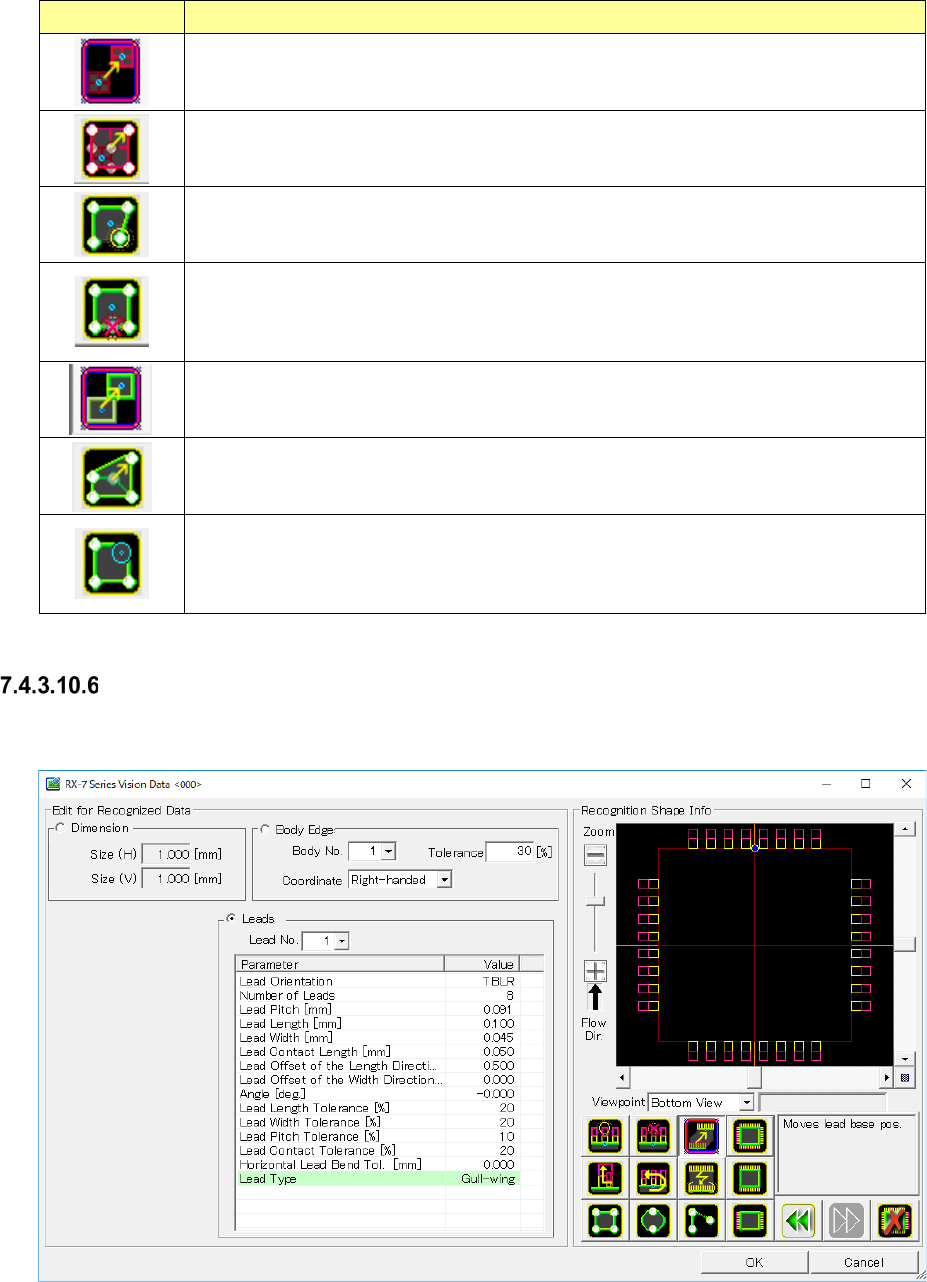Select the Leads radio button
Screen dimensions: 927x1282
coord(232,918)
